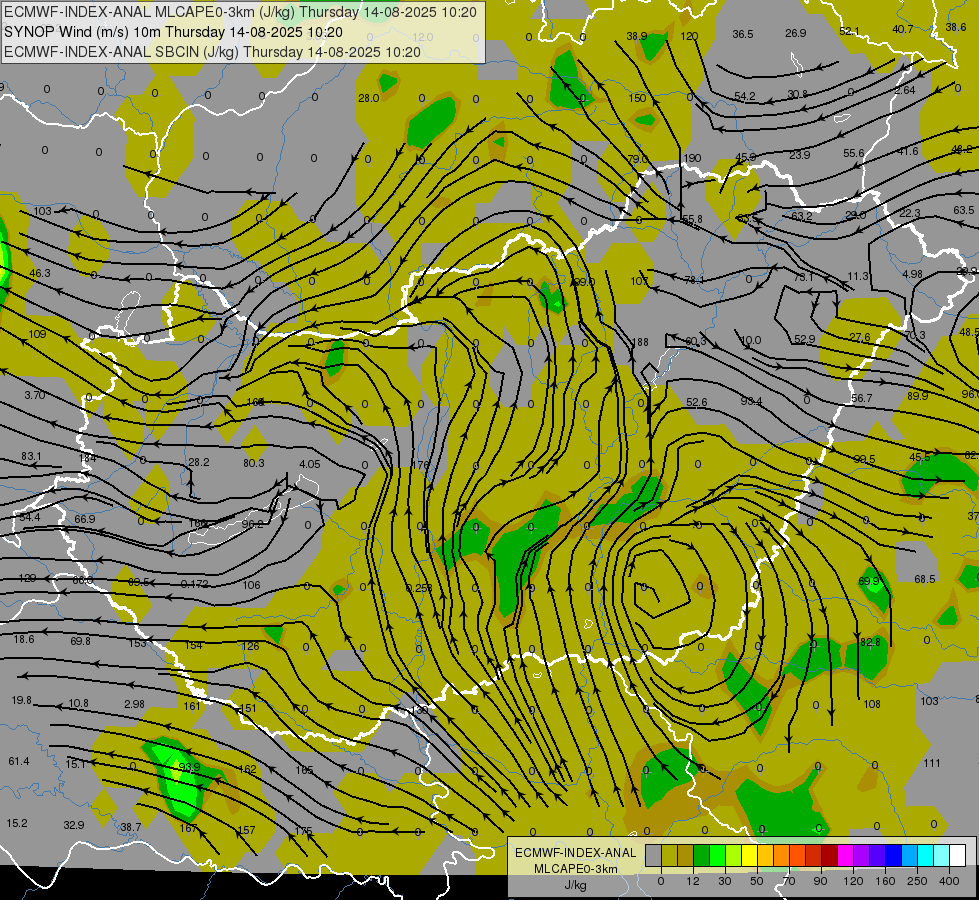Click the map value 69.9
This screenshot has width=979, height=900.
pos(868,581)
